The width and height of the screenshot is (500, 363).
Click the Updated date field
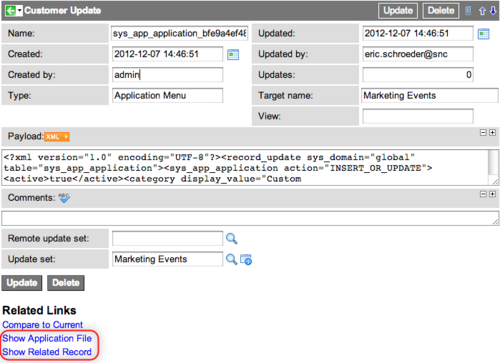coord(418,33)
